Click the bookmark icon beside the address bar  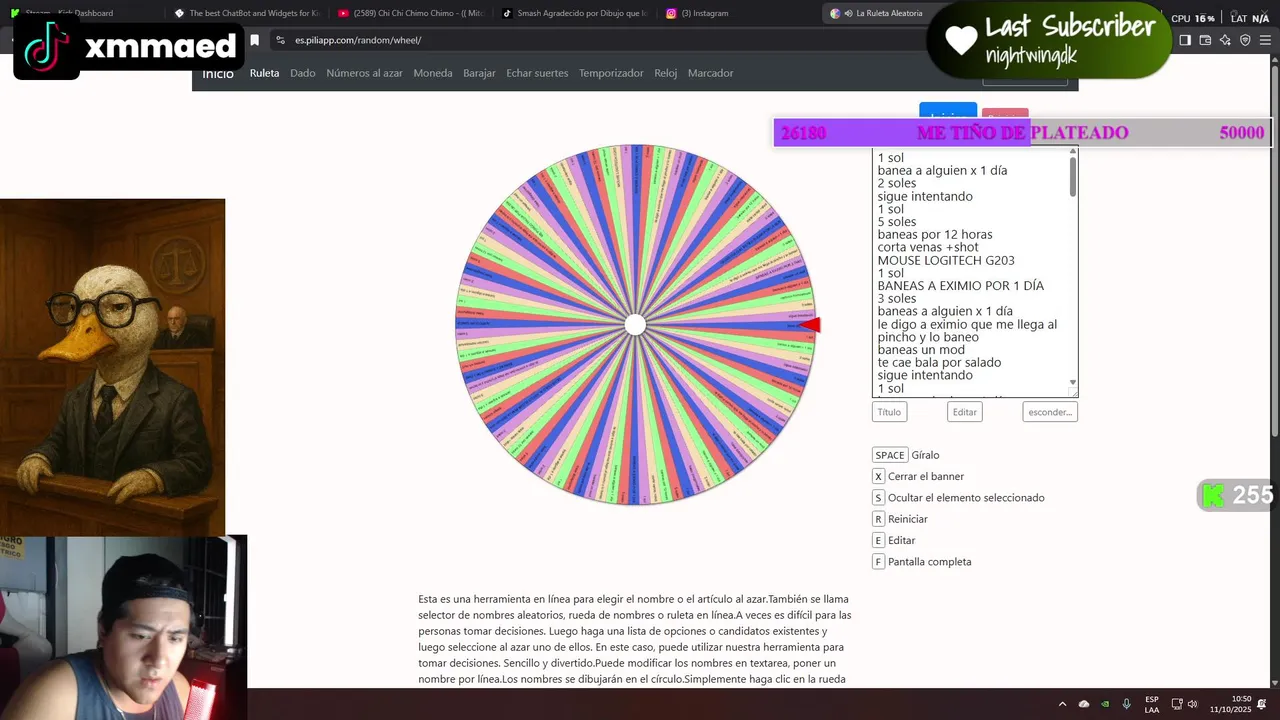255,40
